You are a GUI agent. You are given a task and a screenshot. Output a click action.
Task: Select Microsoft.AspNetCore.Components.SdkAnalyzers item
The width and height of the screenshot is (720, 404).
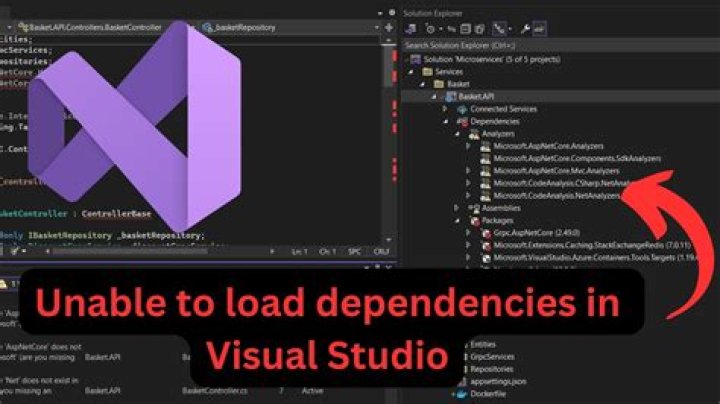[x=577, y=158]
